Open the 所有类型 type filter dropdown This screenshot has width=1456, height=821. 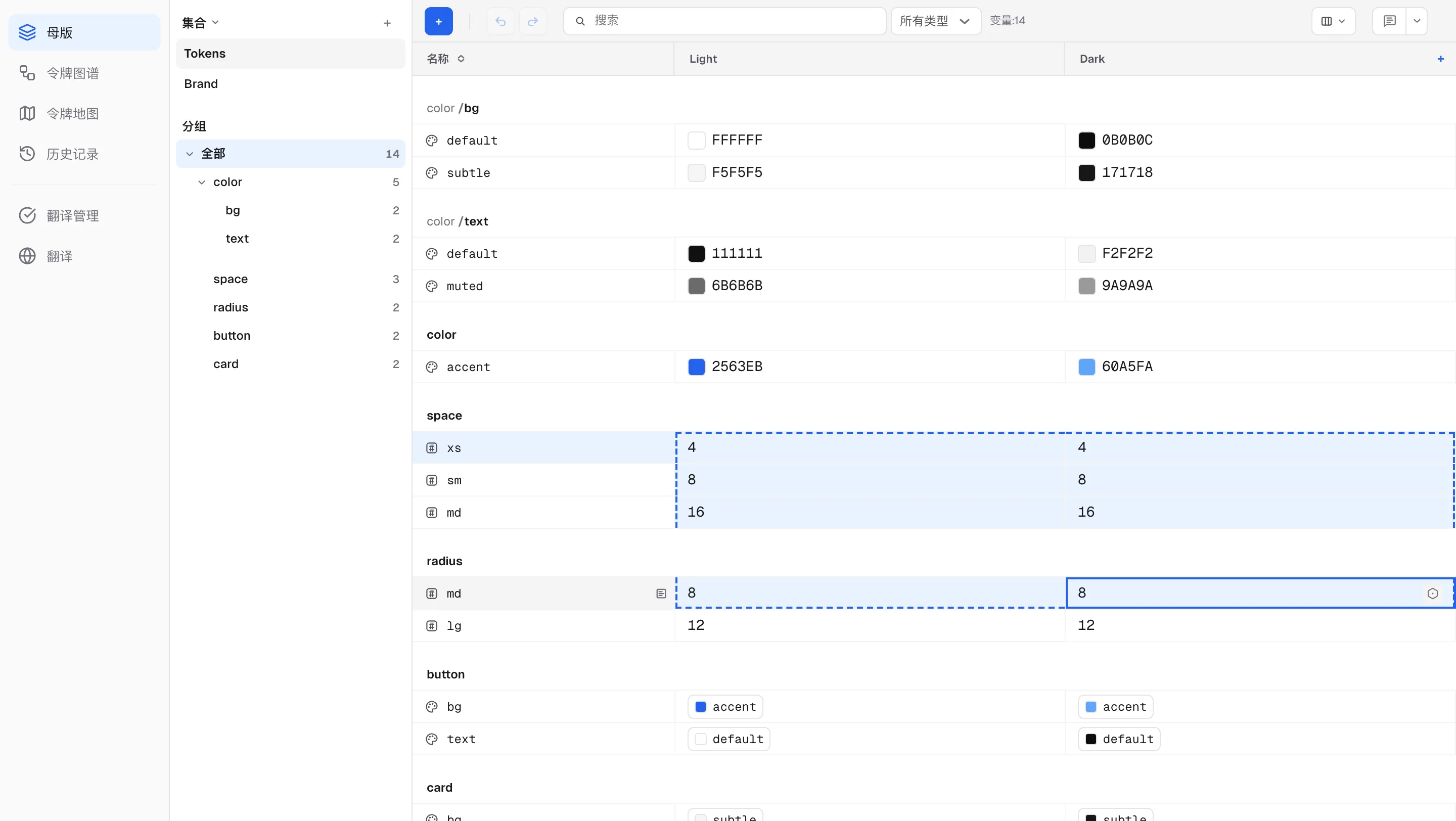point(935,21)
